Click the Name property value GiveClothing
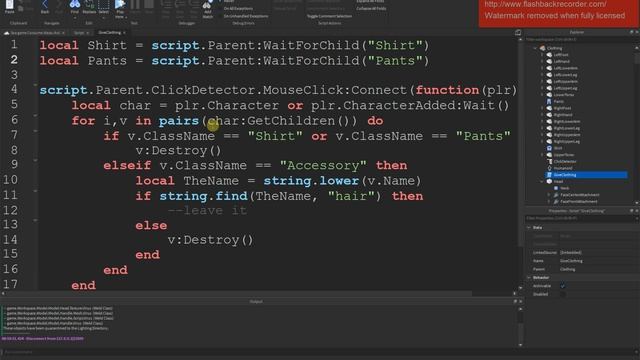Viewport: 640px width, 360px height. coord(571,261)
